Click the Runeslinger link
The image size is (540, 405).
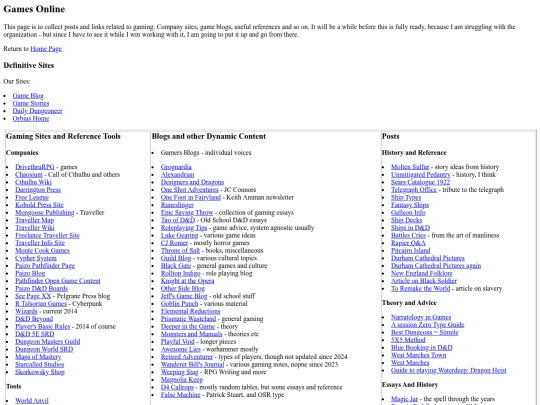(x=177, y=205)
